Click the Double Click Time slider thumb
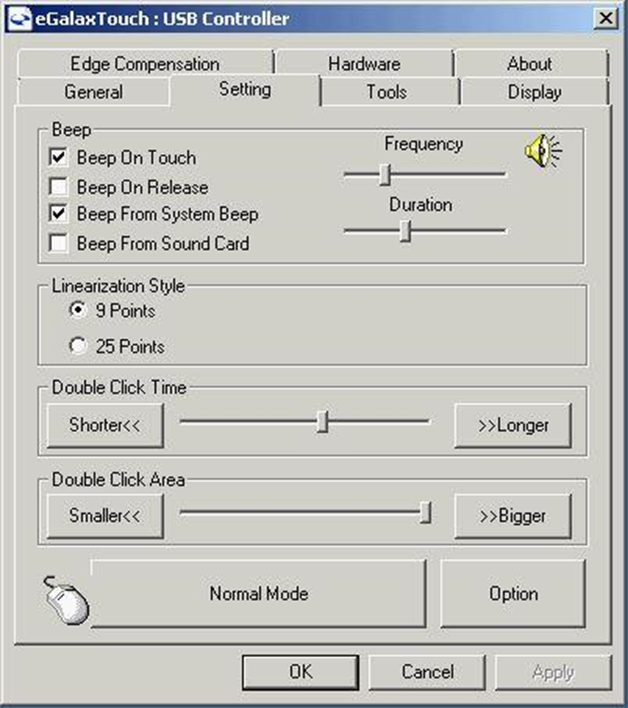 click(x=322, y=421)
